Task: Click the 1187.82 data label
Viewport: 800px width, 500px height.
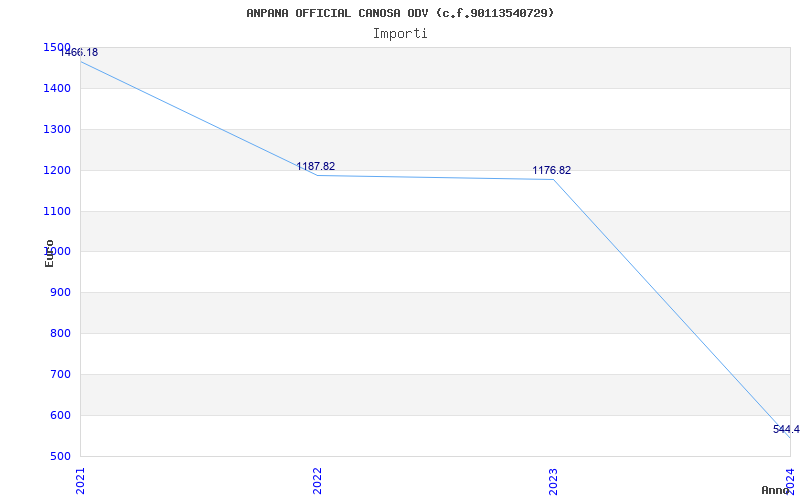Action: [316, 166]
